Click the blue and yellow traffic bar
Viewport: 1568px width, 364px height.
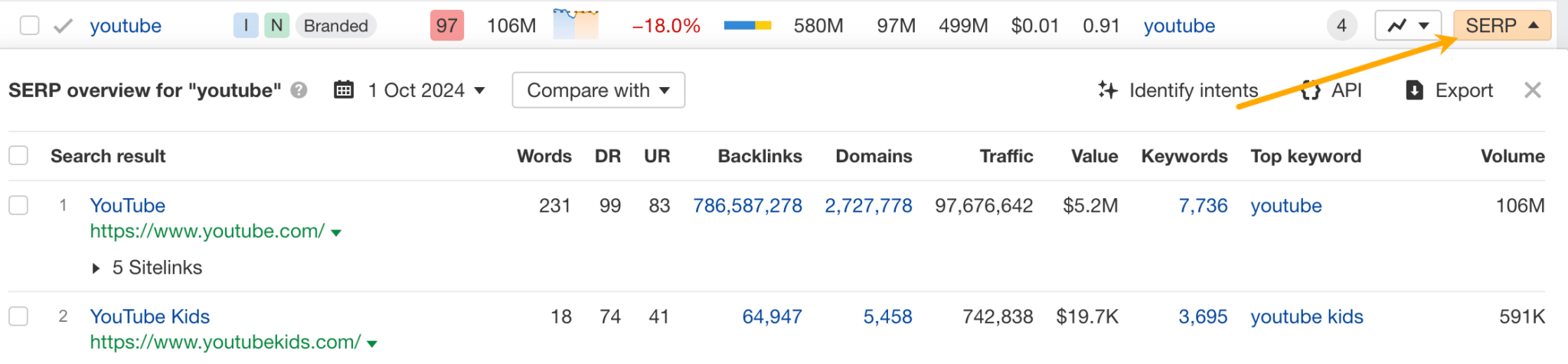pyautogui.click(x=747, y=26)
